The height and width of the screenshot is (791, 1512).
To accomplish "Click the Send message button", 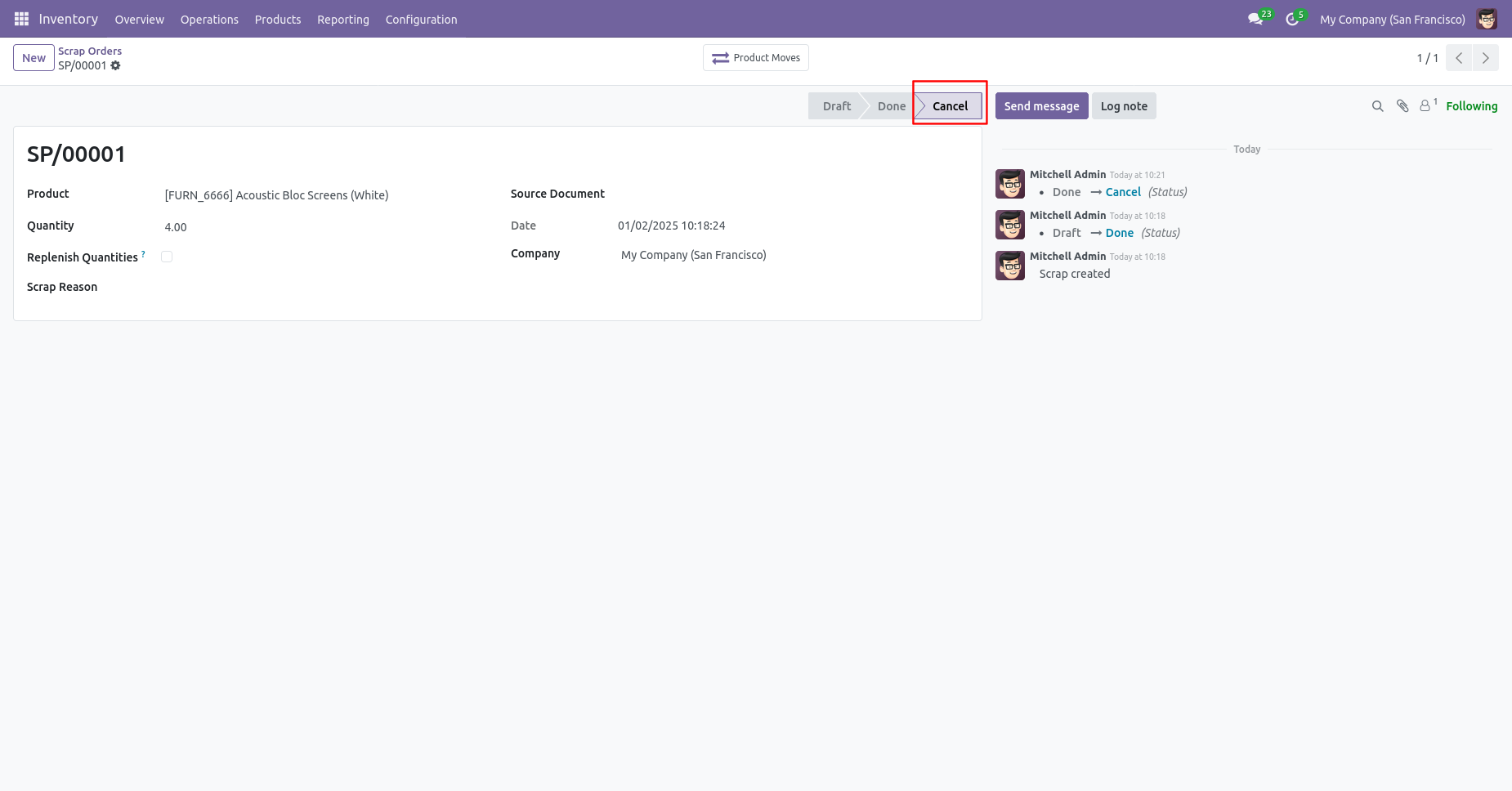I will point(1041,106).
